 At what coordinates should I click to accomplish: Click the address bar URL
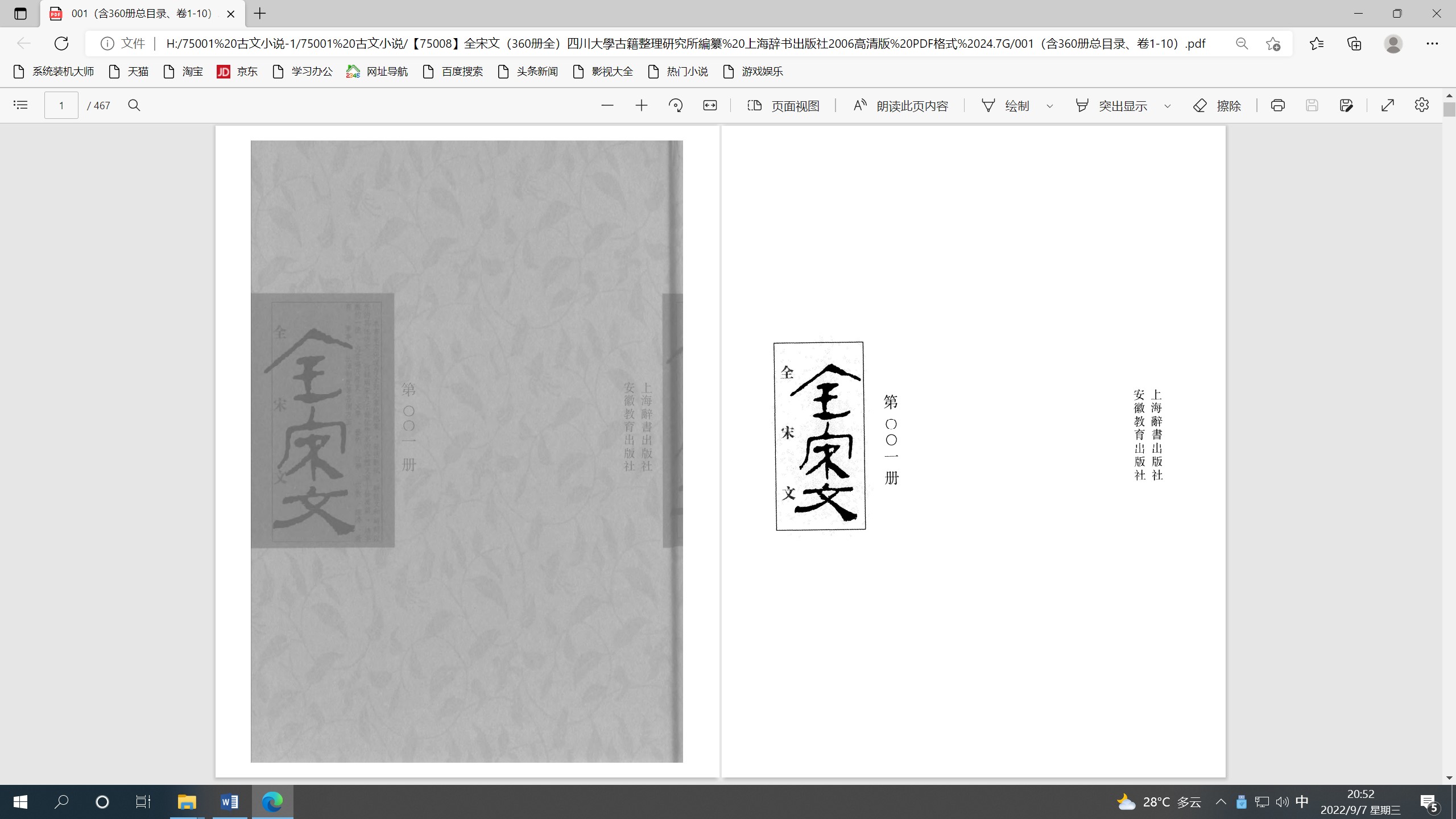[x=685, y=44]
